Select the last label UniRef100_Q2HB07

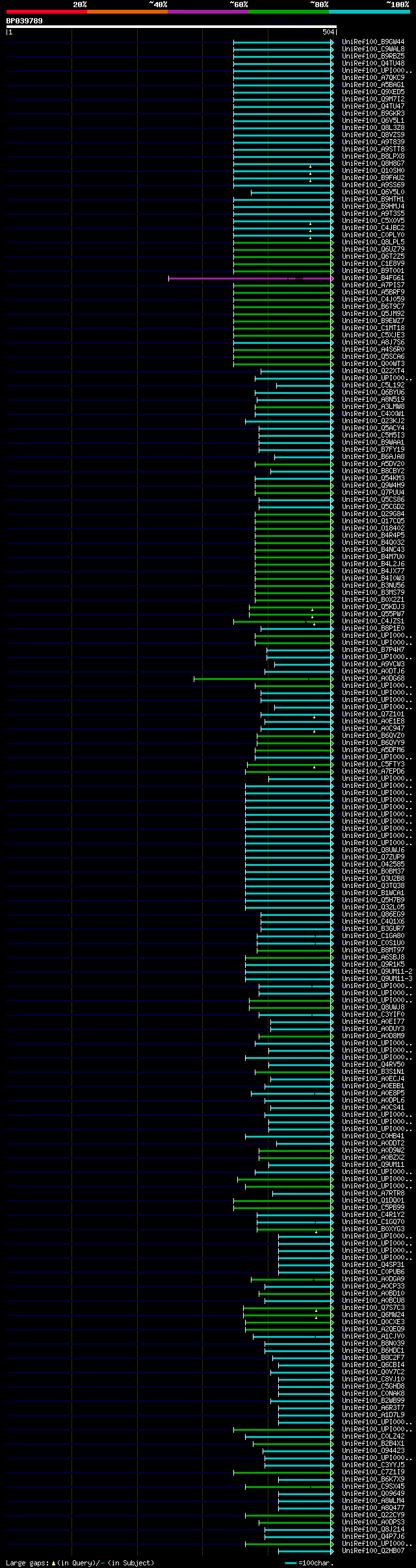[373, 1551]
